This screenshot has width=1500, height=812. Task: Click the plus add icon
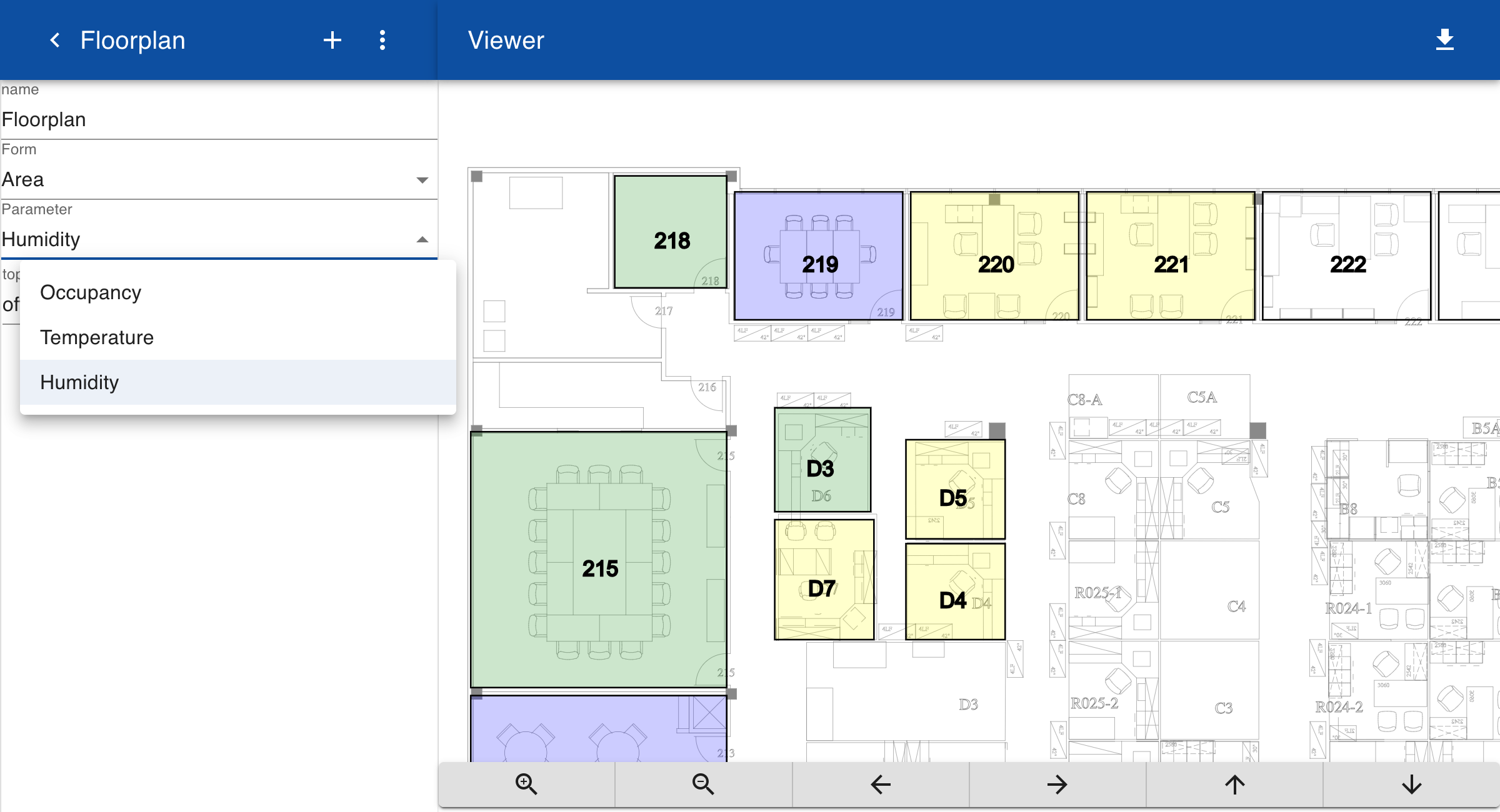pos(332,41)
